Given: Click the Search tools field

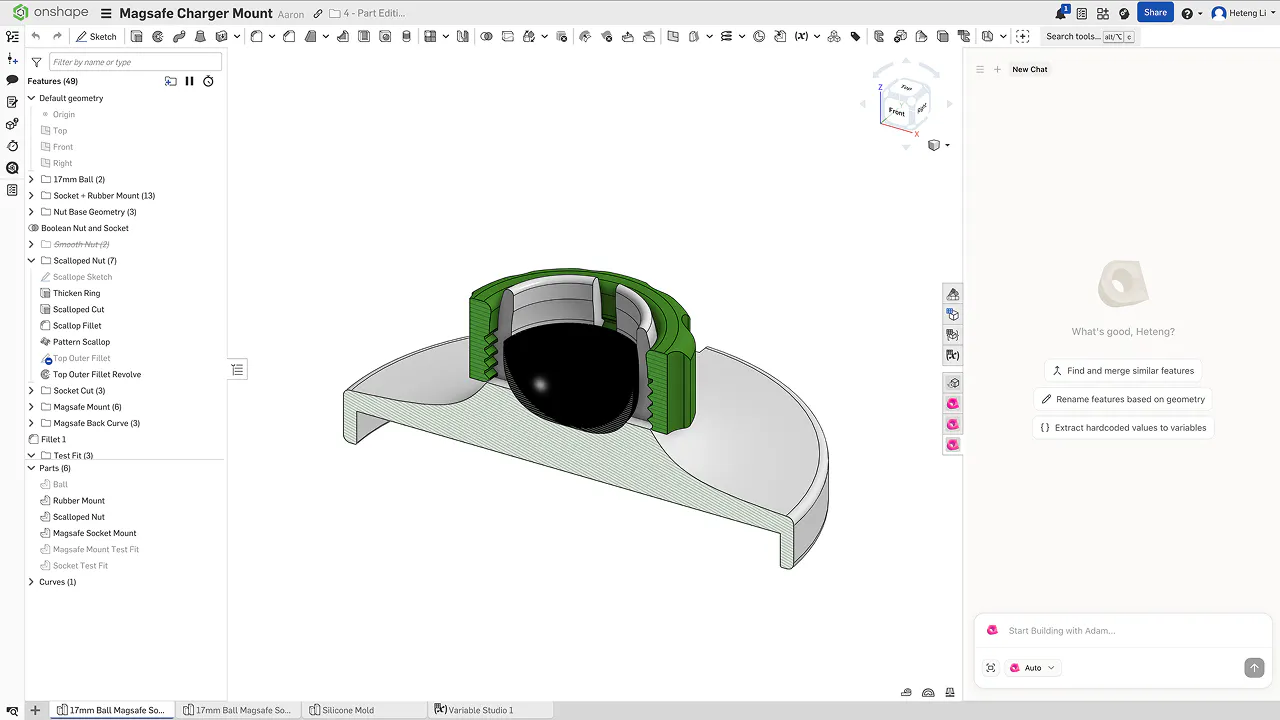Looking at the screenshot, I should 1089,36.
